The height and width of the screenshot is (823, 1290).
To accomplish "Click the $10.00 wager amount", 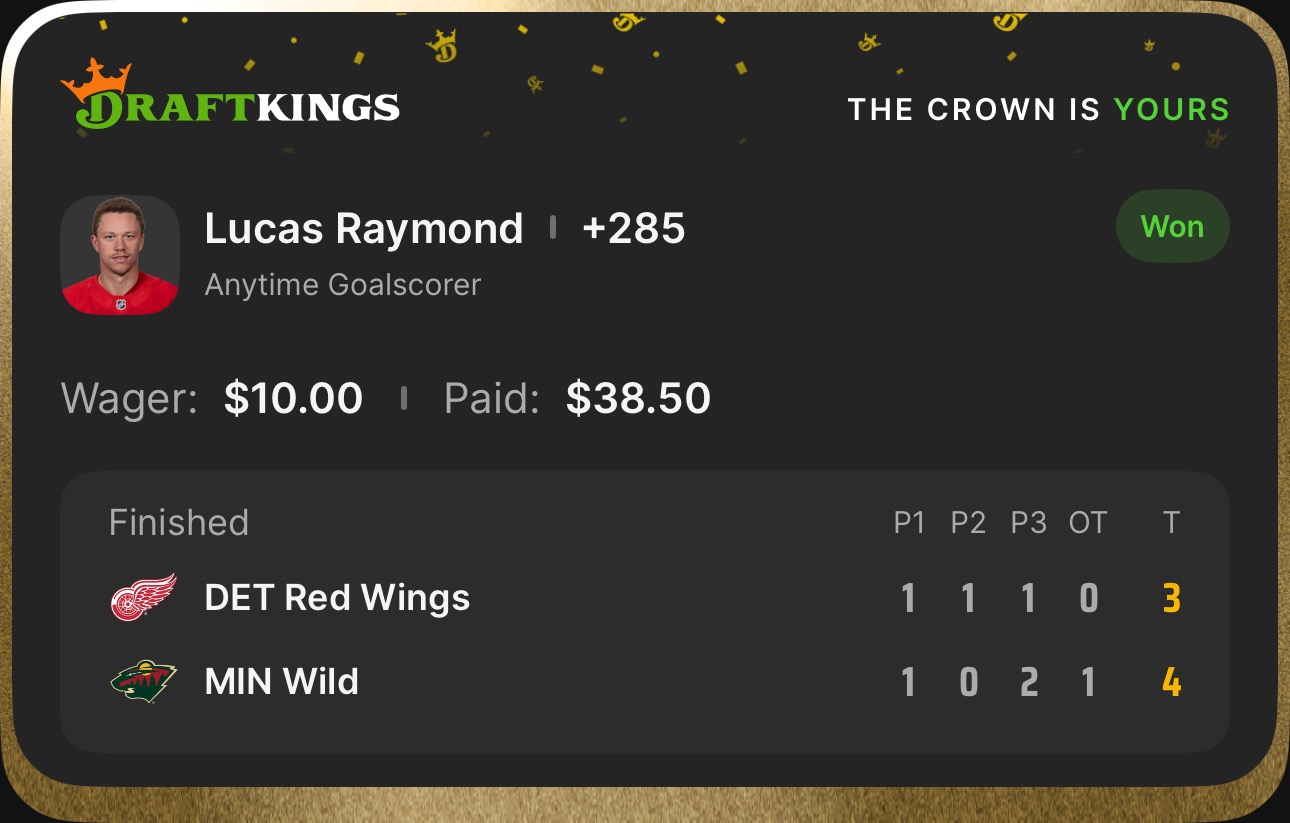I will [293, 398].
